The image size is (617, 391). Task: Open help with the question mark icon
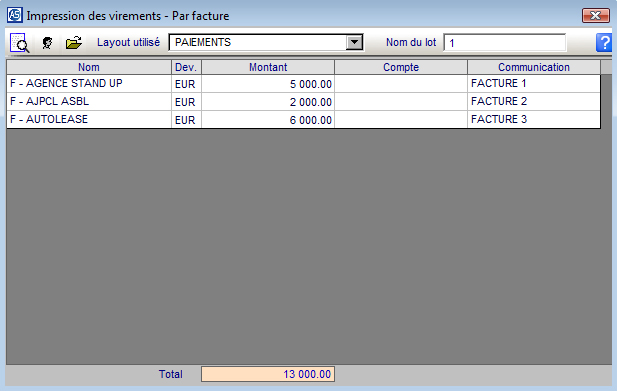(x=604, y=42)
